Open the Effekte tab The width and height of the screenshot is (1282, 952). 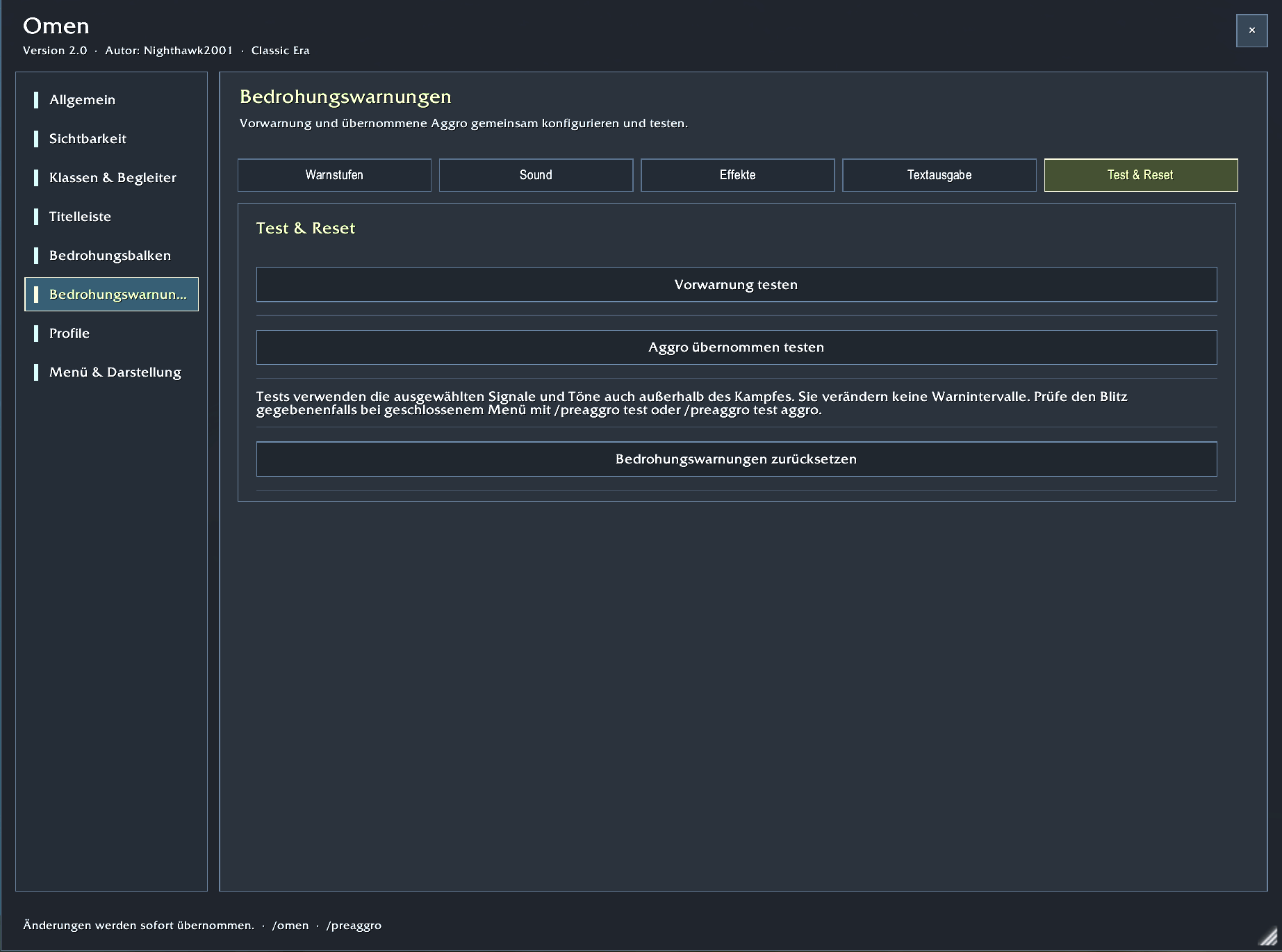point(737,175)
